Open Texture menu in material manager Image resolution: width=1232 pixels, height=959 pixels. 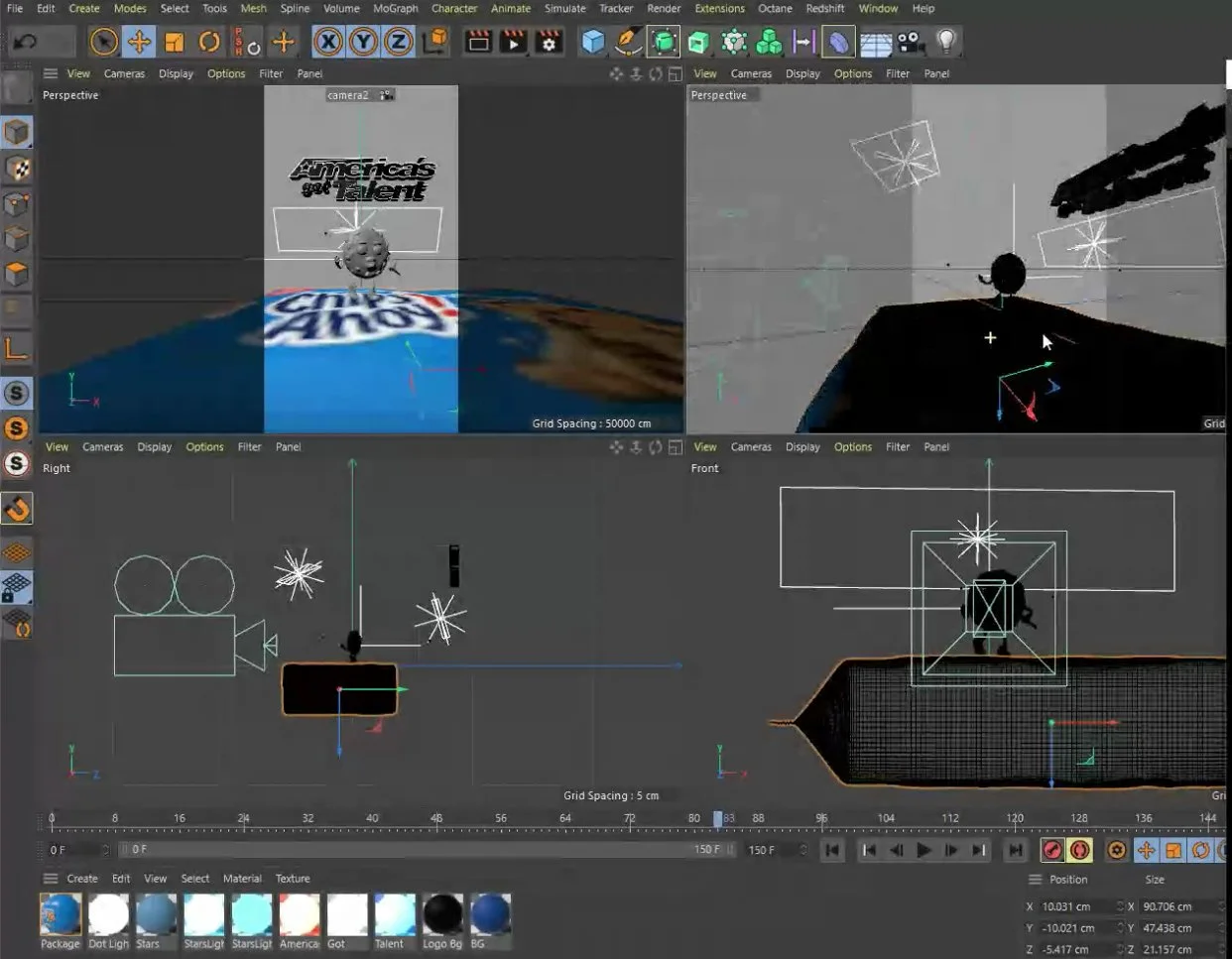[x=293, y=879]
